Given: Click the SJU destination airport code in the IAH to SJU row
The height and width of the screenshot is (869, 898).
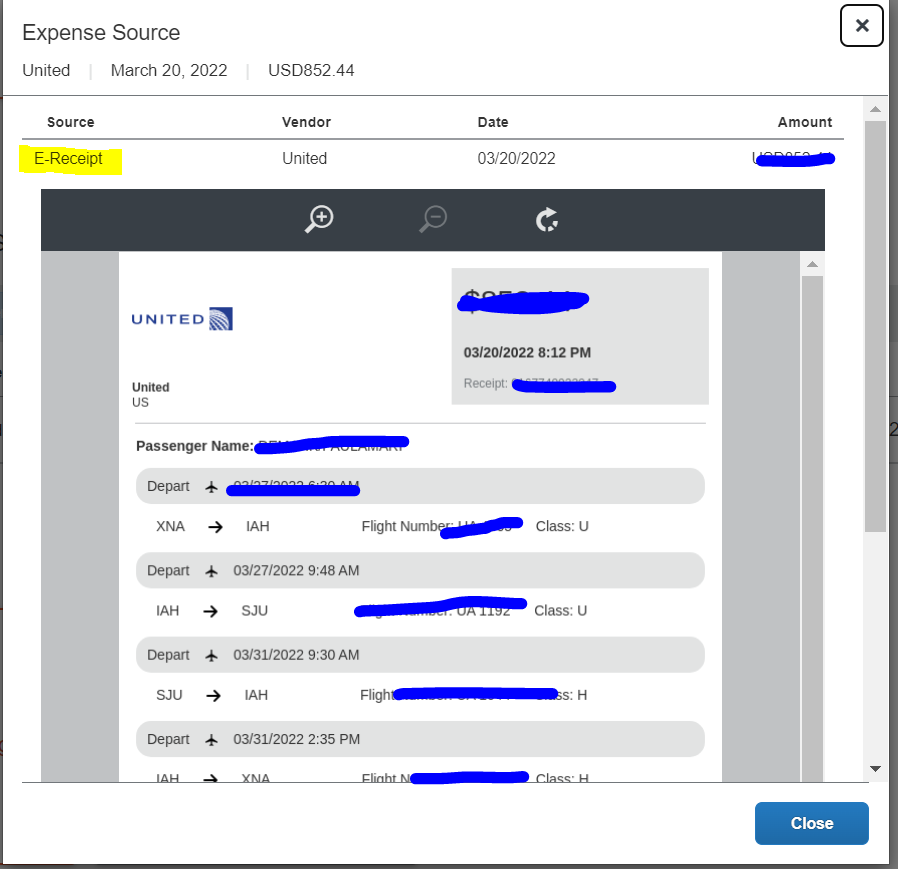Looking at the screenshot, I should pyautogui.click(x=255, y=611).
